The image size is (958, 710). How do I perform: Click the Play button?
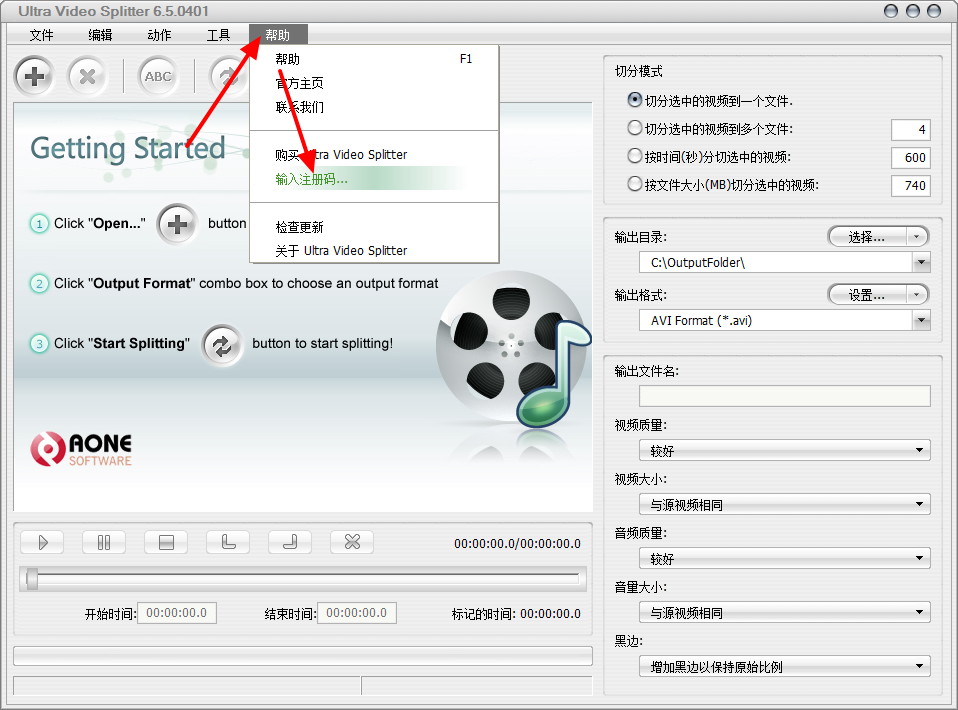coord(43,543)
